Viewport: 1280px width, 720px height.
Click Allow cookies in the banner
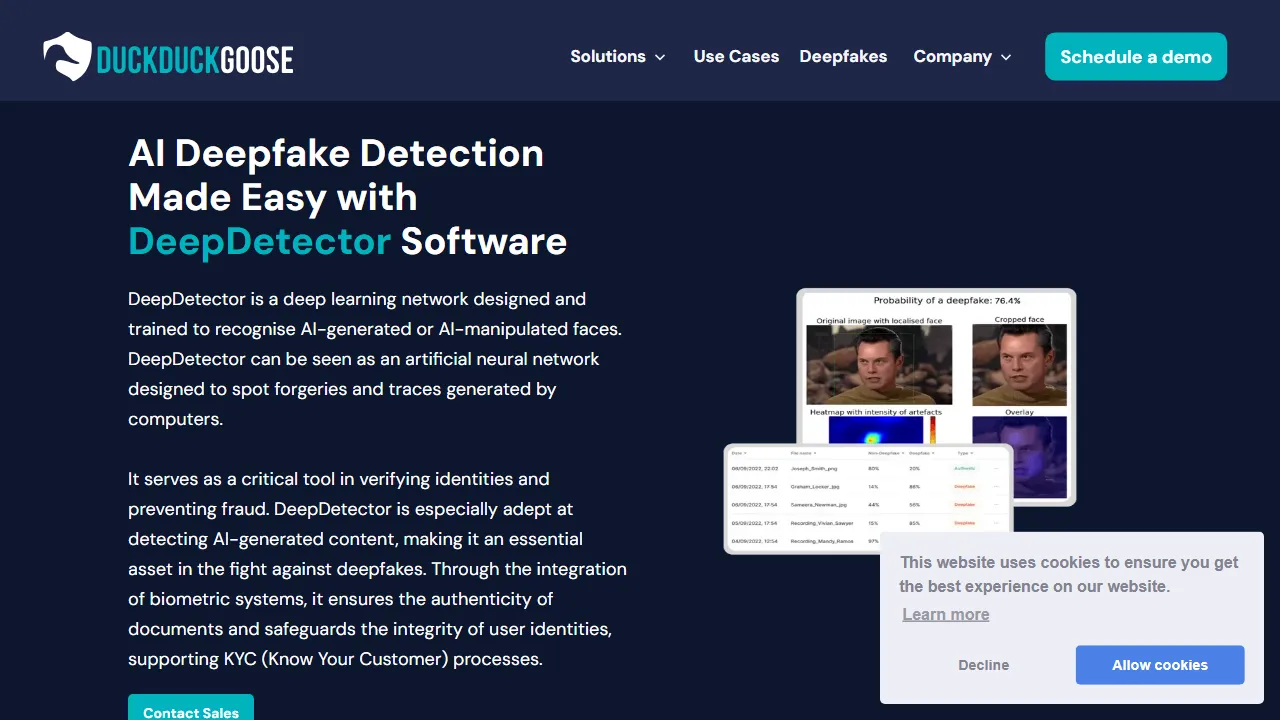(1160, 665)
